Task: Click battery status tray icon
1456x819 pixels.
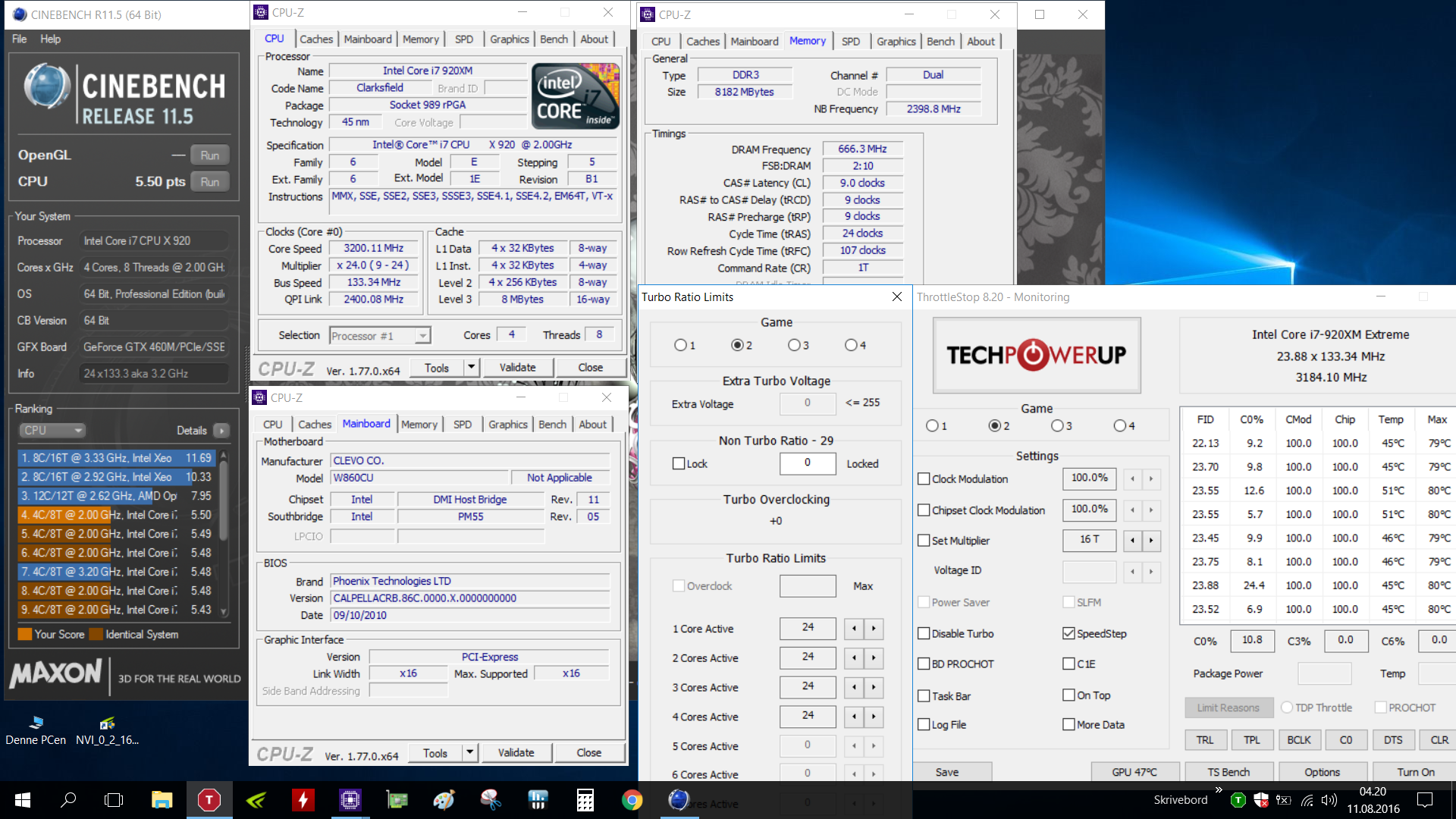Action: coord(1284,800)
